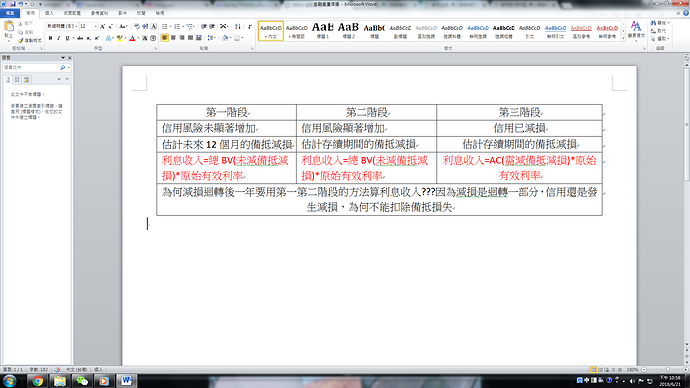Open Word from the Windows taskbar
Screen dimensions: 690x388
[x=126, y=381]
